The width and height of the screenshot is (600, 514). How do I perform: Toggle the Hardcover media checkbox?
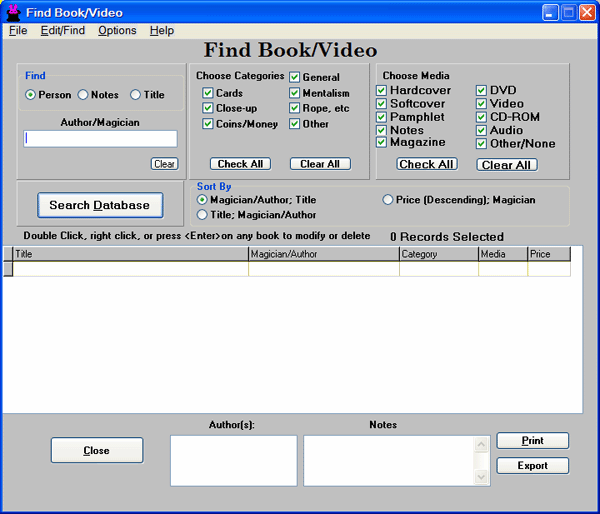tap(382, 90)
